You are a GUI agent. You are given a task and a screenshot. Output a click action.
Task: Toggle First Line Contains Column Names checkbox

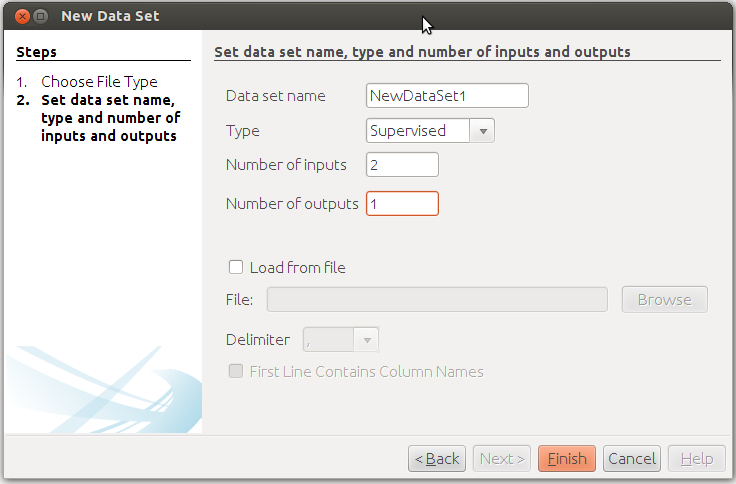236,371
